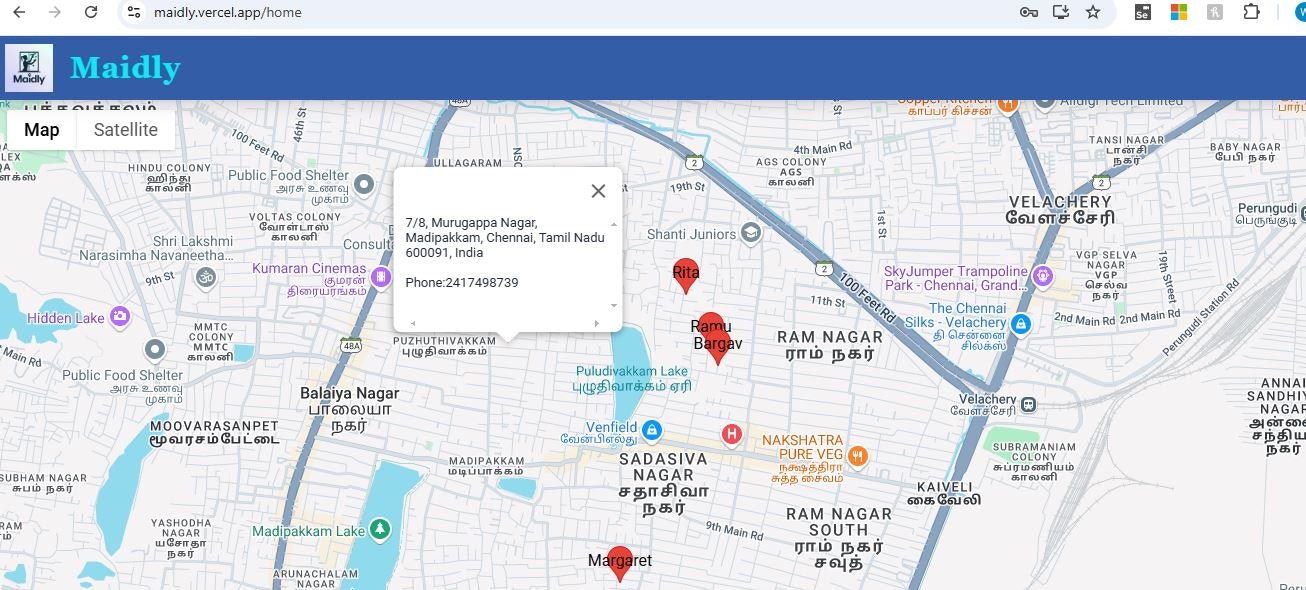Bookmark this page with star icon
1306x590 pixels.
[1093, 12]
